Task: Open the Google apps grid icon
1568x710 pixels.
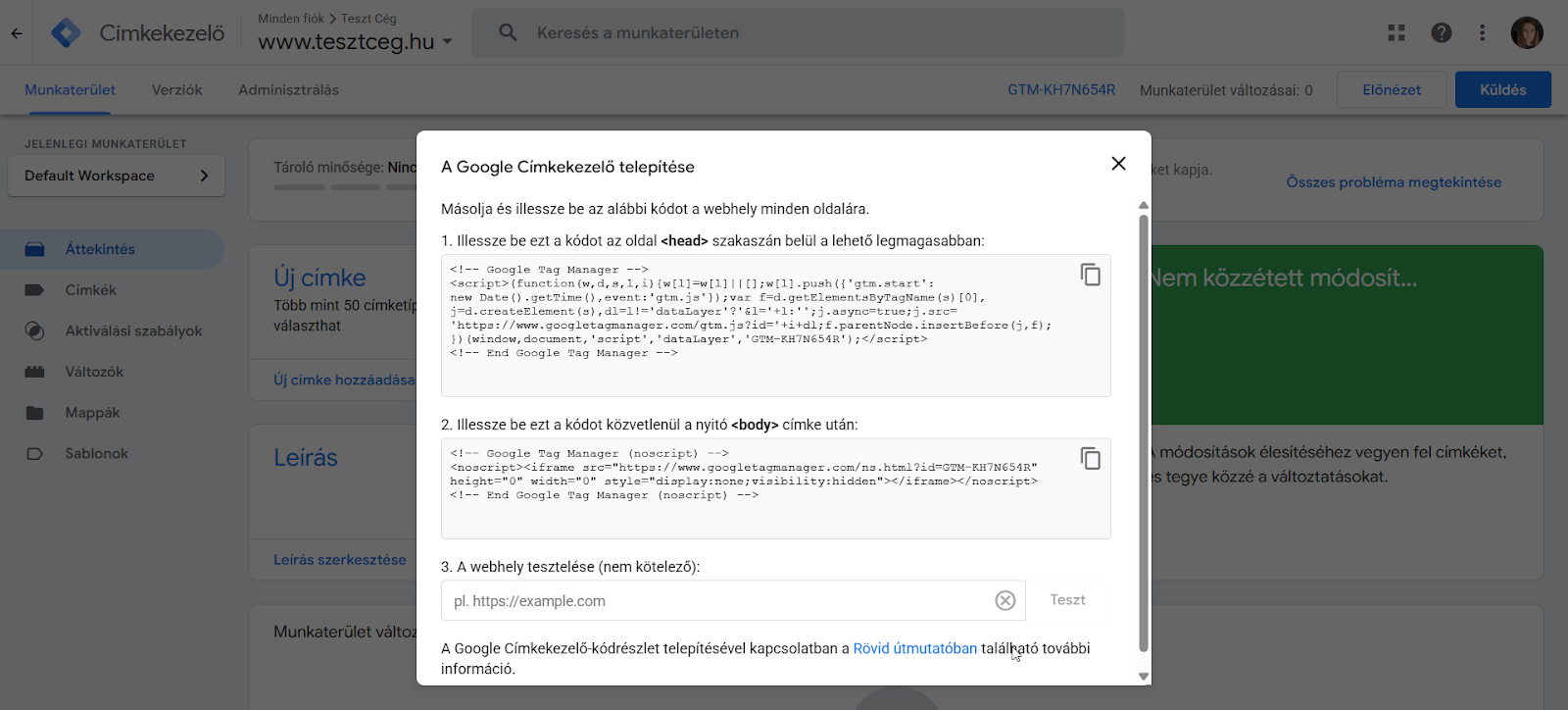Action: [1396, 32]
